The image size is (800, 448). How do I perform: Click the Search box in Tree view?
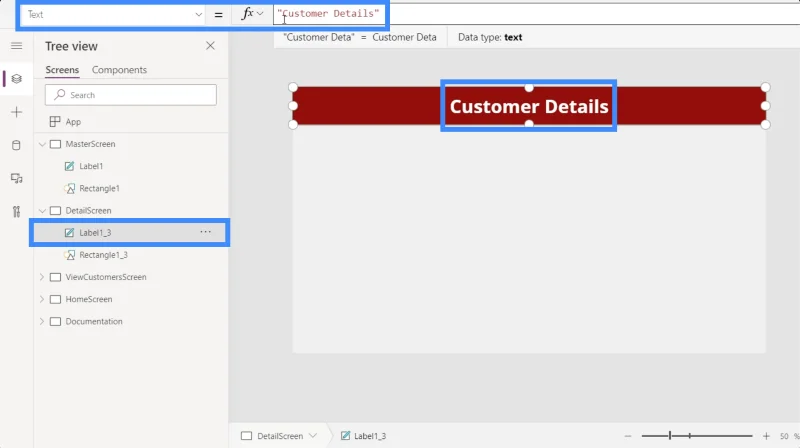click(131, 95)
